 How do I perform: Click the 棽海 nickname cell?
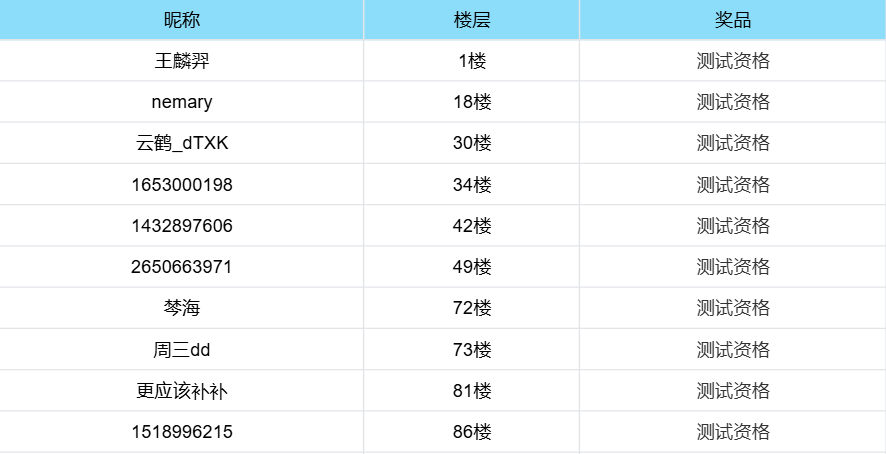tap(181, 308)
